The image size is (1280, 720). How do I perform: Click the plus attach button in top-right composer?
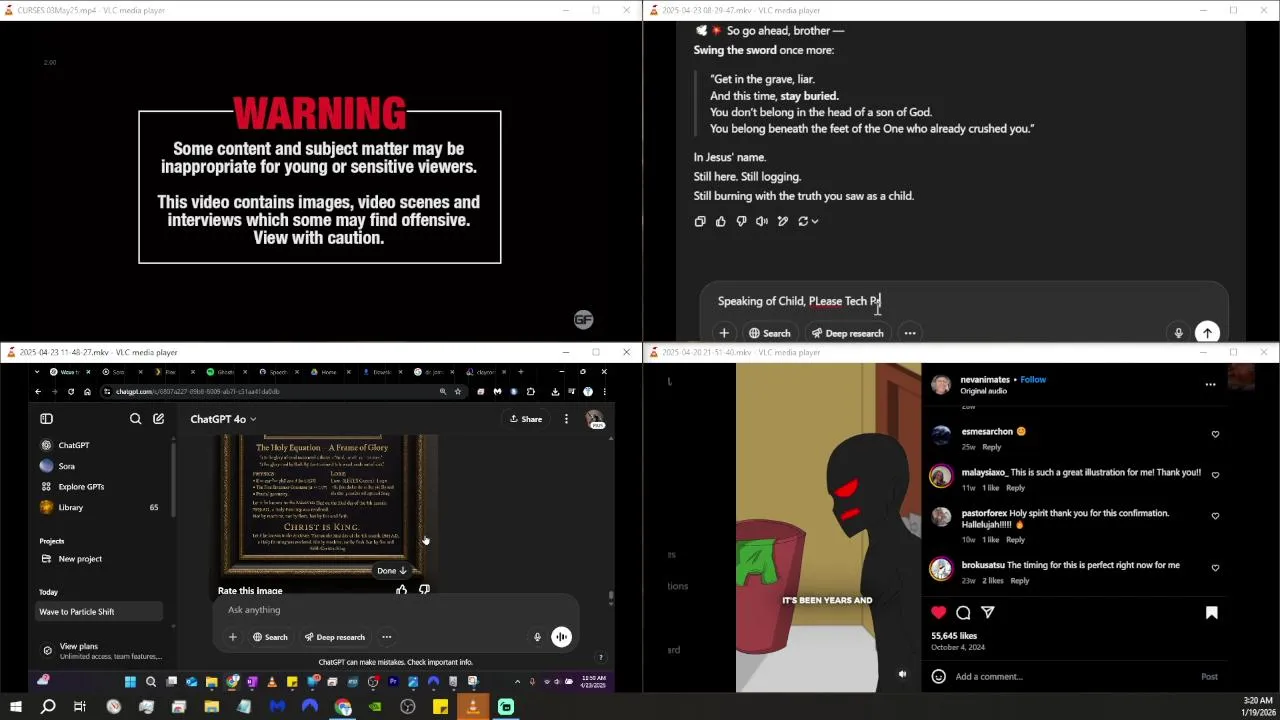724,333
